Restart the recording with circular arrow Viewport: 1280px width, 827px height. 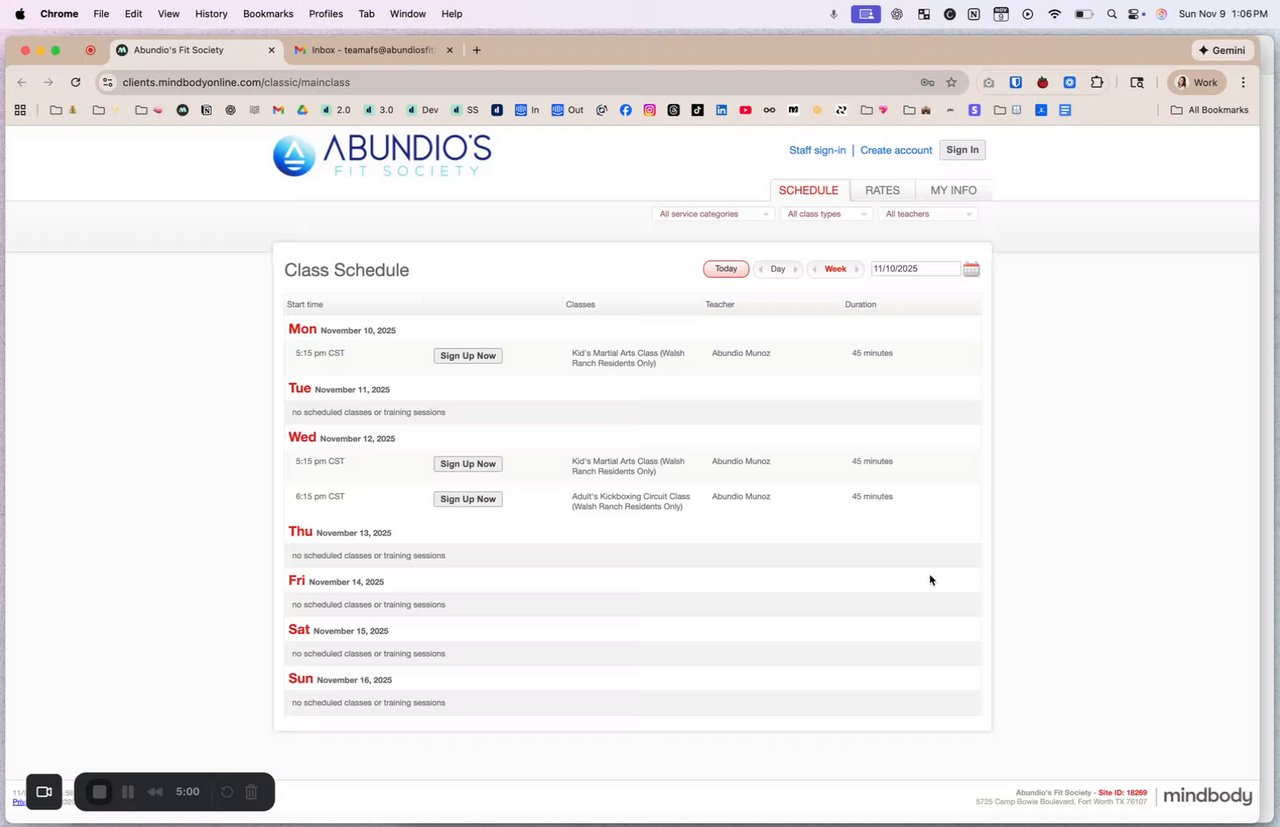[227, 792]
